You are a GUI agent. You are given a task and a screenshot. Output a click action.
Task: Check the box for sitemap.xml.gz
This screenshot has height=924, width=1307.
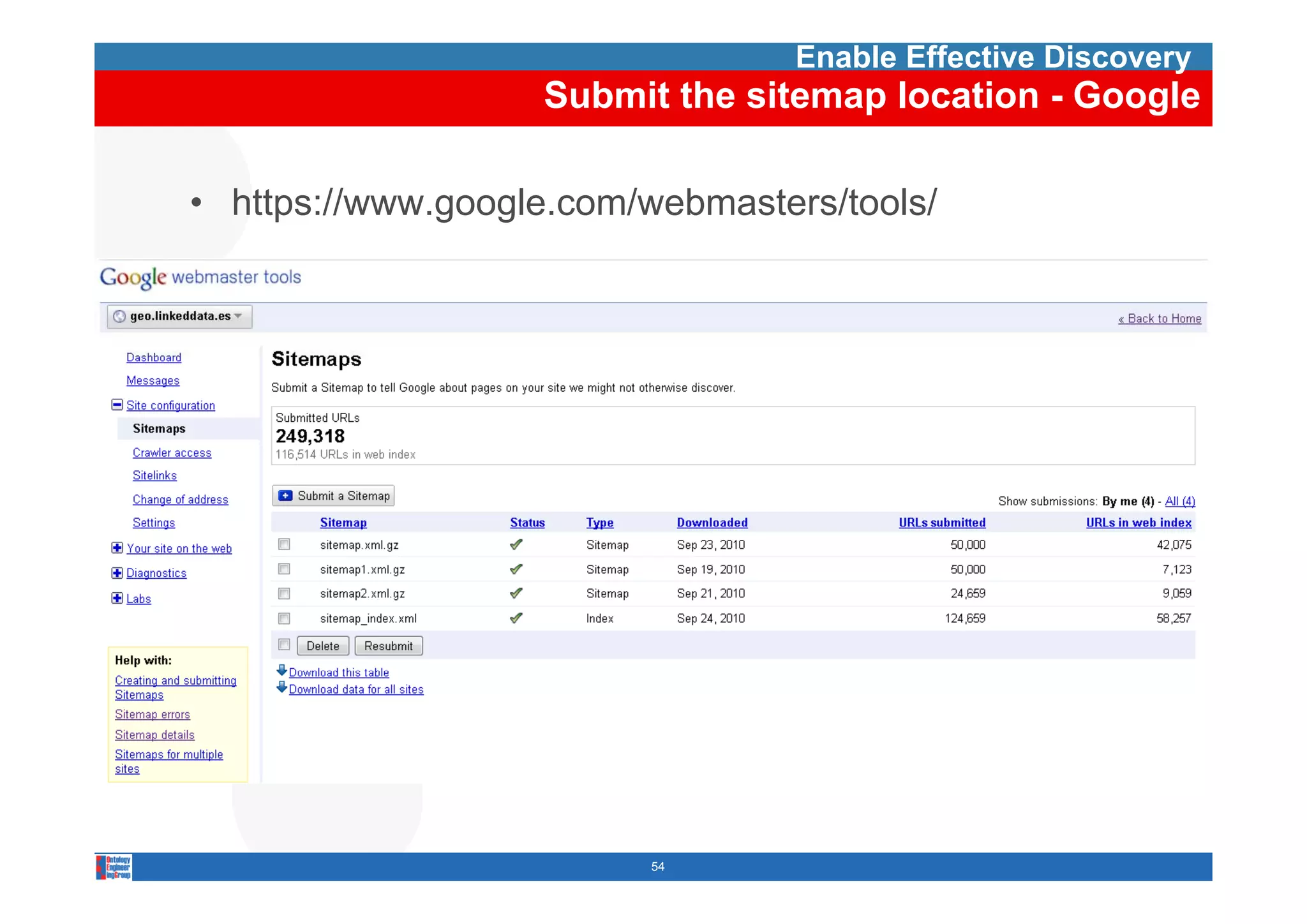pyautogui.click(x=285, y=544)
